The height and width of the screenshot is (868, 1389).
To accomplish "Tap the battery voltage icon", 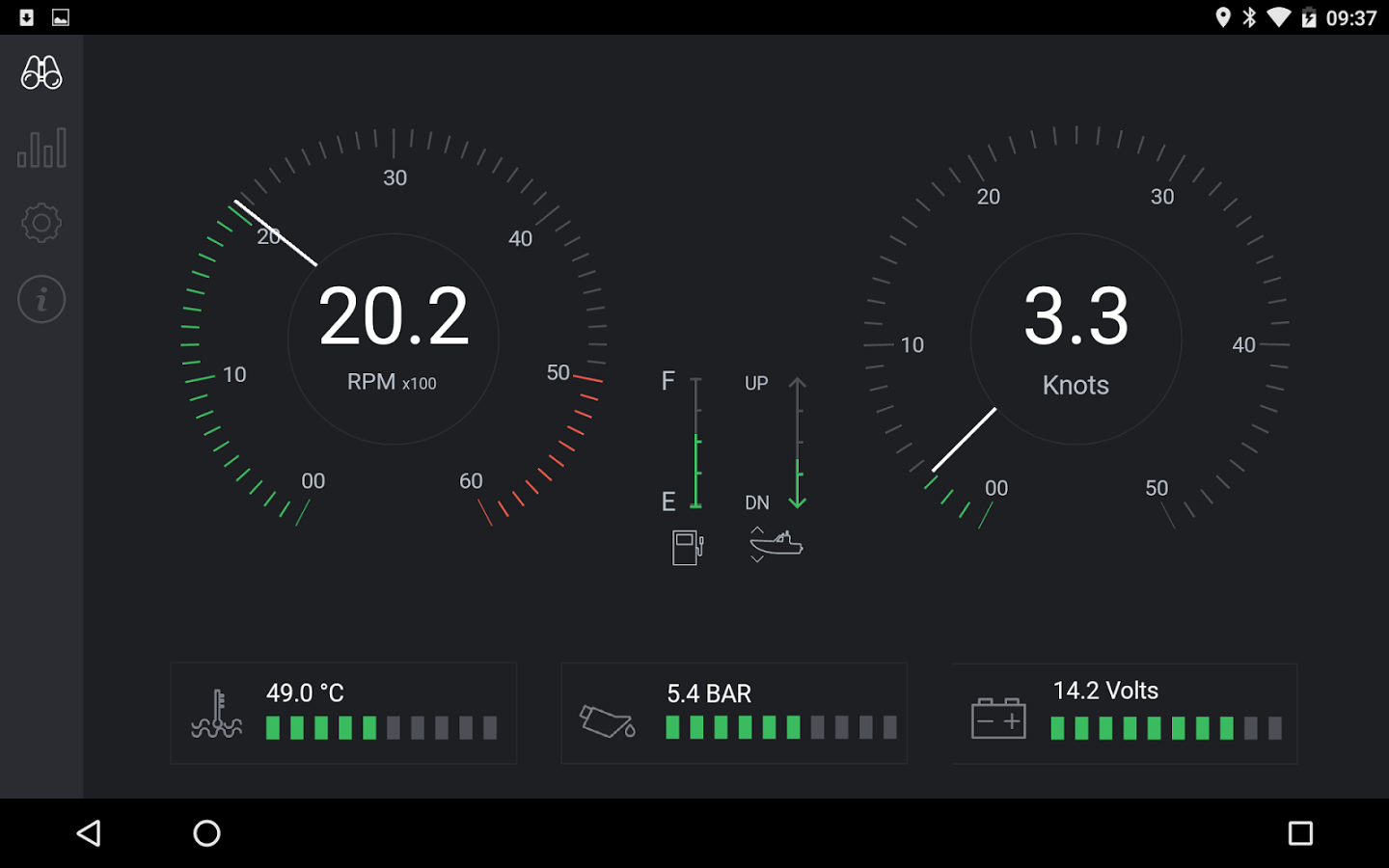I will pos(998,719).
